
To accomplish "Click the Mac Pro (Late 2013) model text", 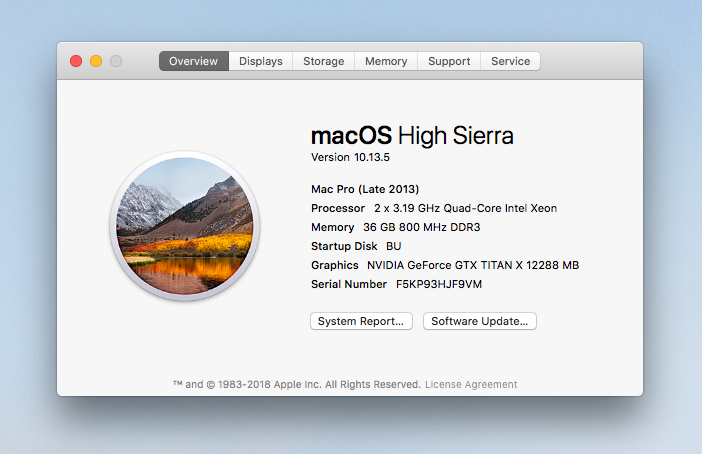I will pos(365,189).
